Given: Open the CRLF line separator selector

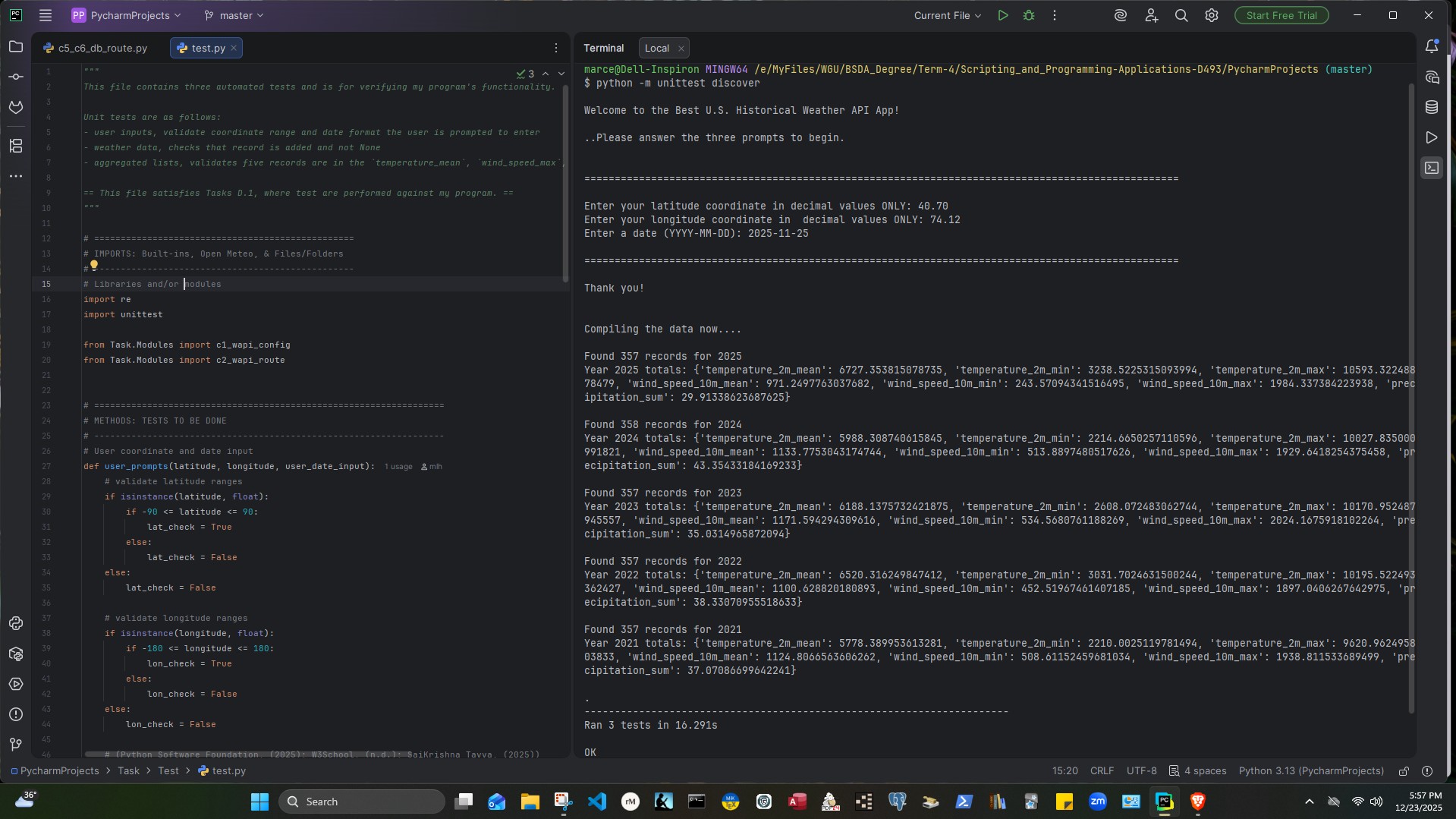Looking at the screenshot, I should [x=1102, y=771].
